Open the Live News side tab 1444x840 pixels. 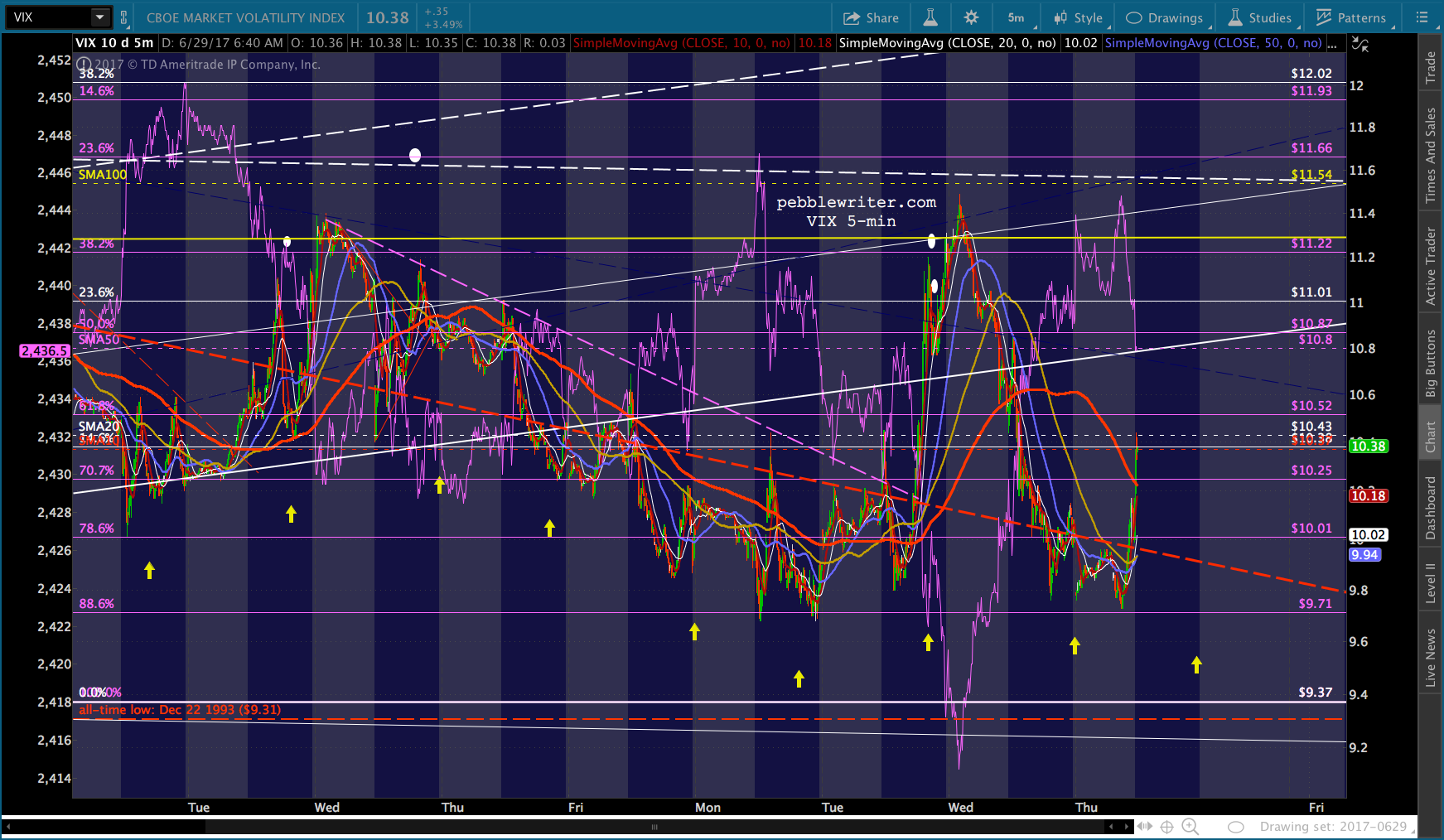pyautogui.click(x=1431, y=657)
